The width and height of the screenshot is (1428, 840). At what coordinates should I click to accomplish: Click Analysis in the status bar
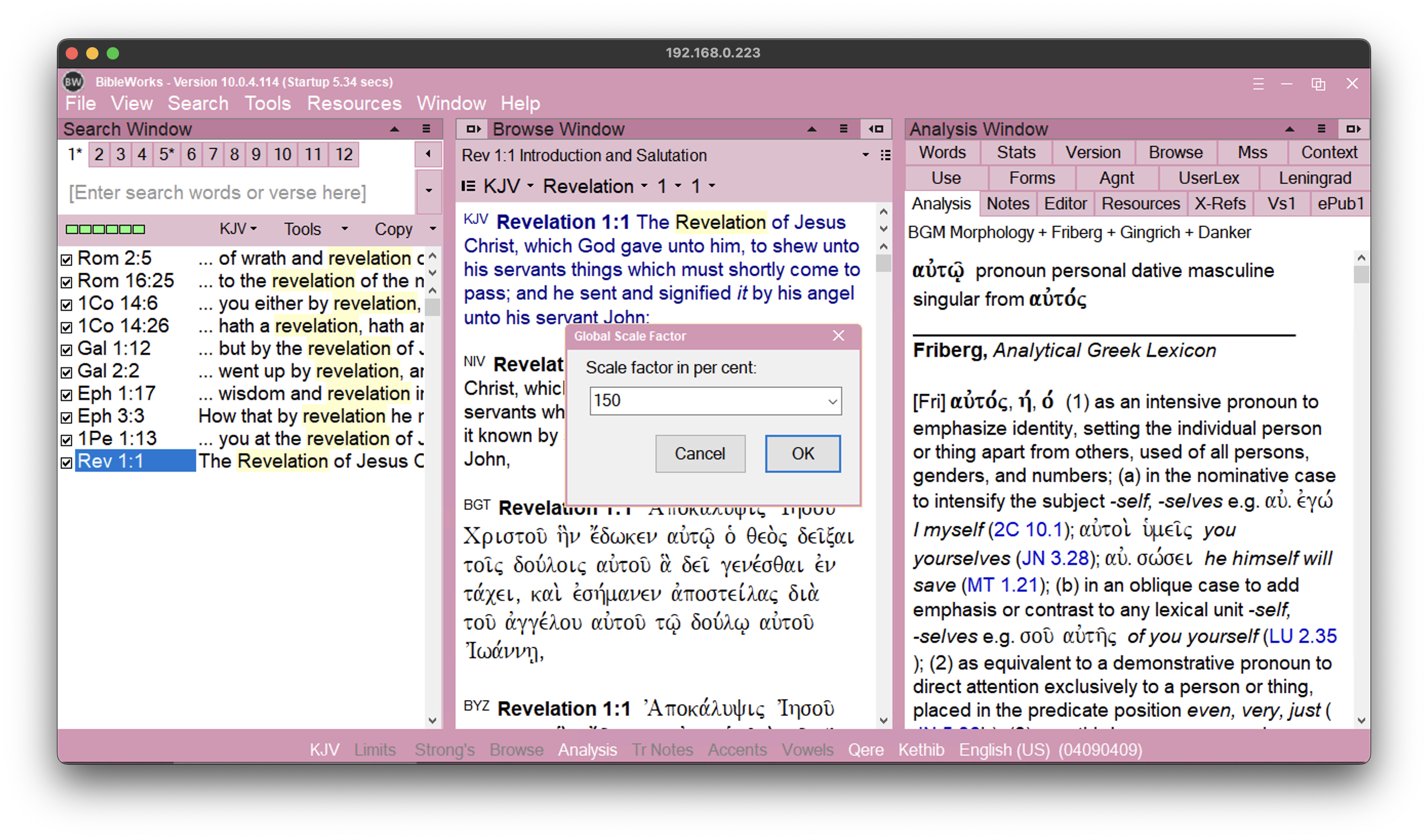(587, 749)
